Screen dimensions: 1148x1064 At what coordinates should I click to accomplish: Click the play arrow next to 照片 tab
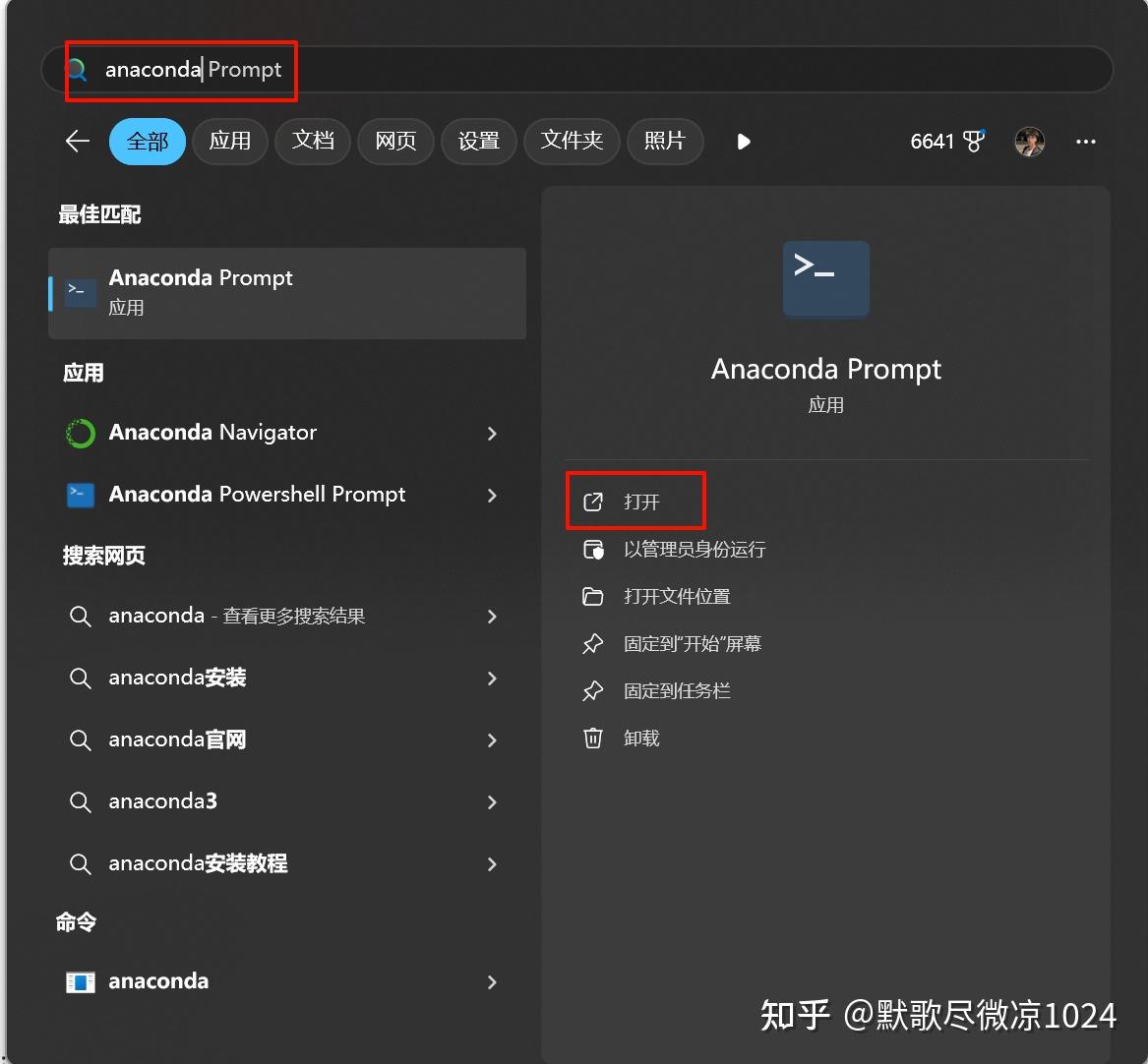point(744,142)
